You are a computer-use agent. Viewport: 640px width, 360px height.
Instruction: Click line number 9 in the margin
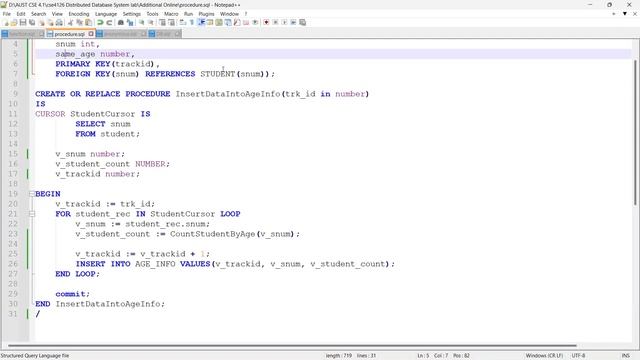pos(16,94)
